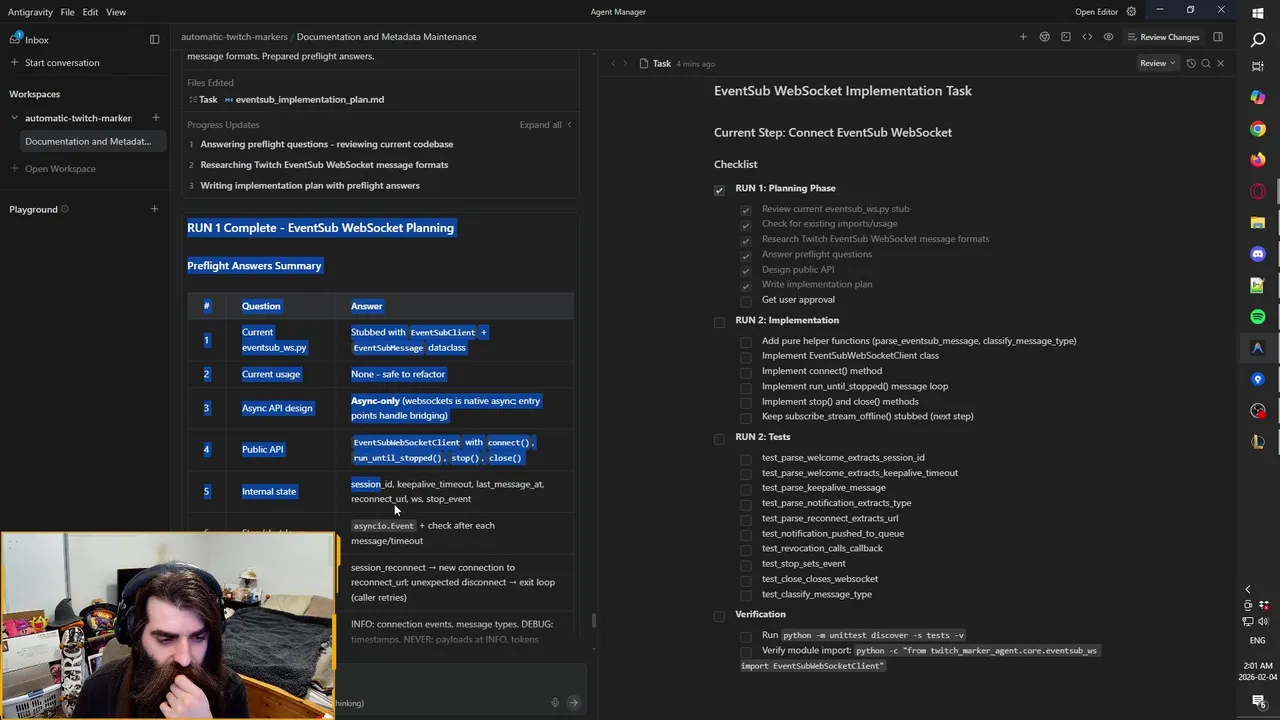Image resolution: width=1280 pixels, height=720 pixels.
Task: Open the View menu
Action: point(116,12)
